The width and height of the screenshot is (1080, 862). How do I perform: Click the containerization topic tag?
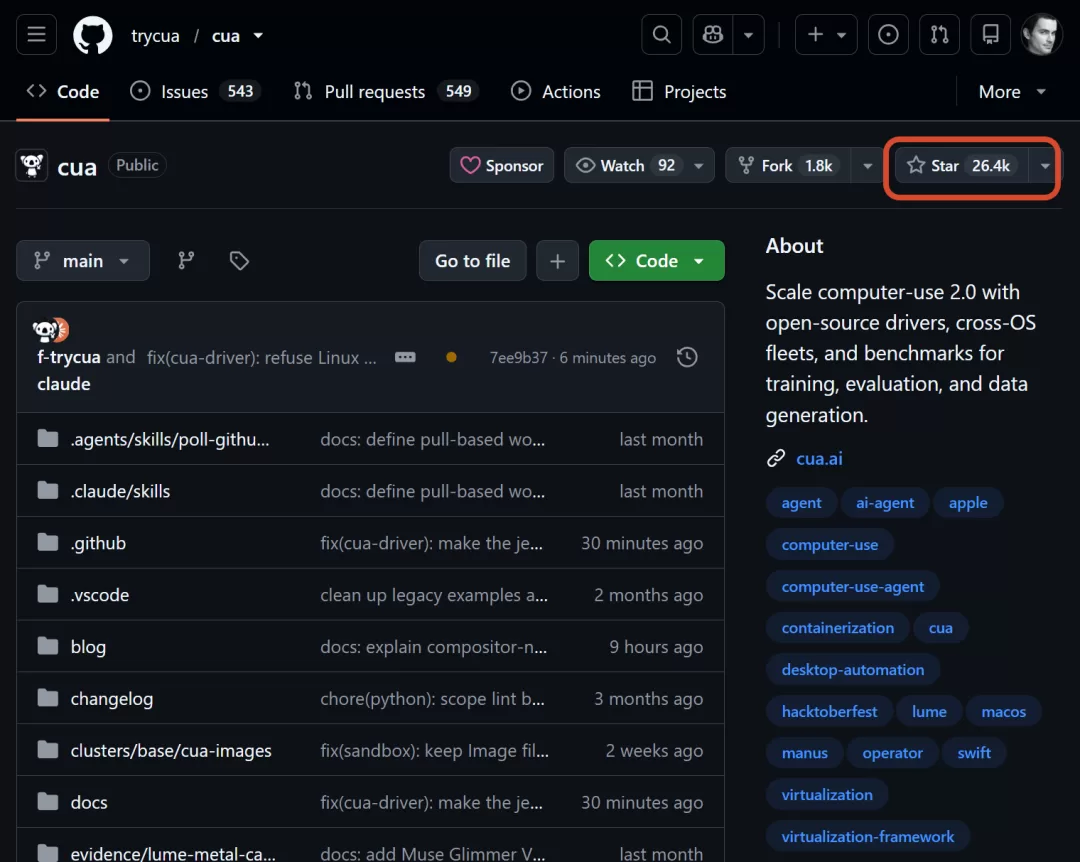[838, 628]
